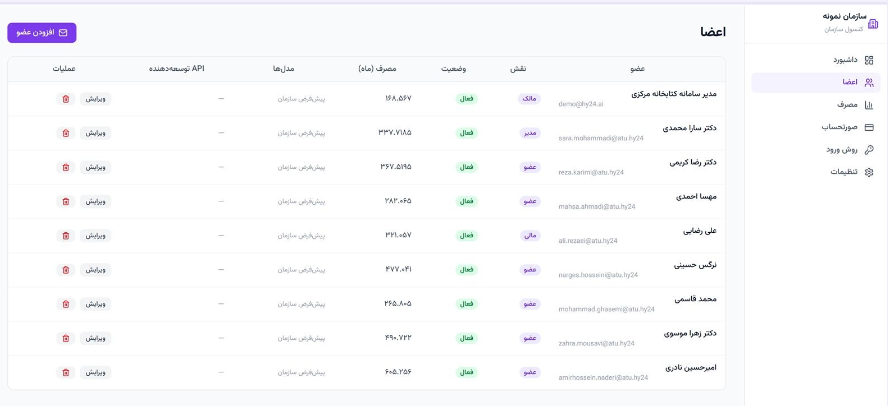The width and height of the screenshot is (888, 406).
Task: Click trash icon in مهسا احمدی row
Action: [66, 202]
